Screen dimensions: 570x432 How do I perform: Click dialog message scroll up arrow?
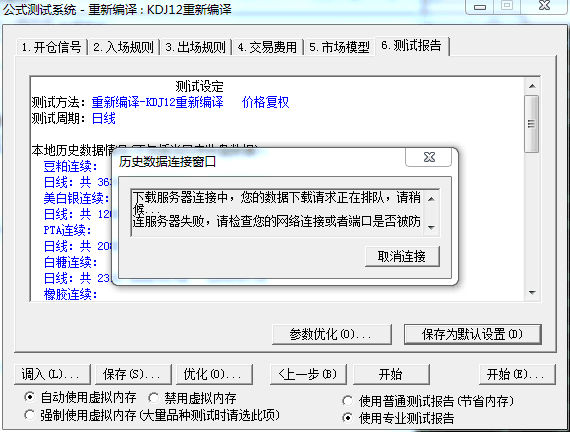pos(431,199)
